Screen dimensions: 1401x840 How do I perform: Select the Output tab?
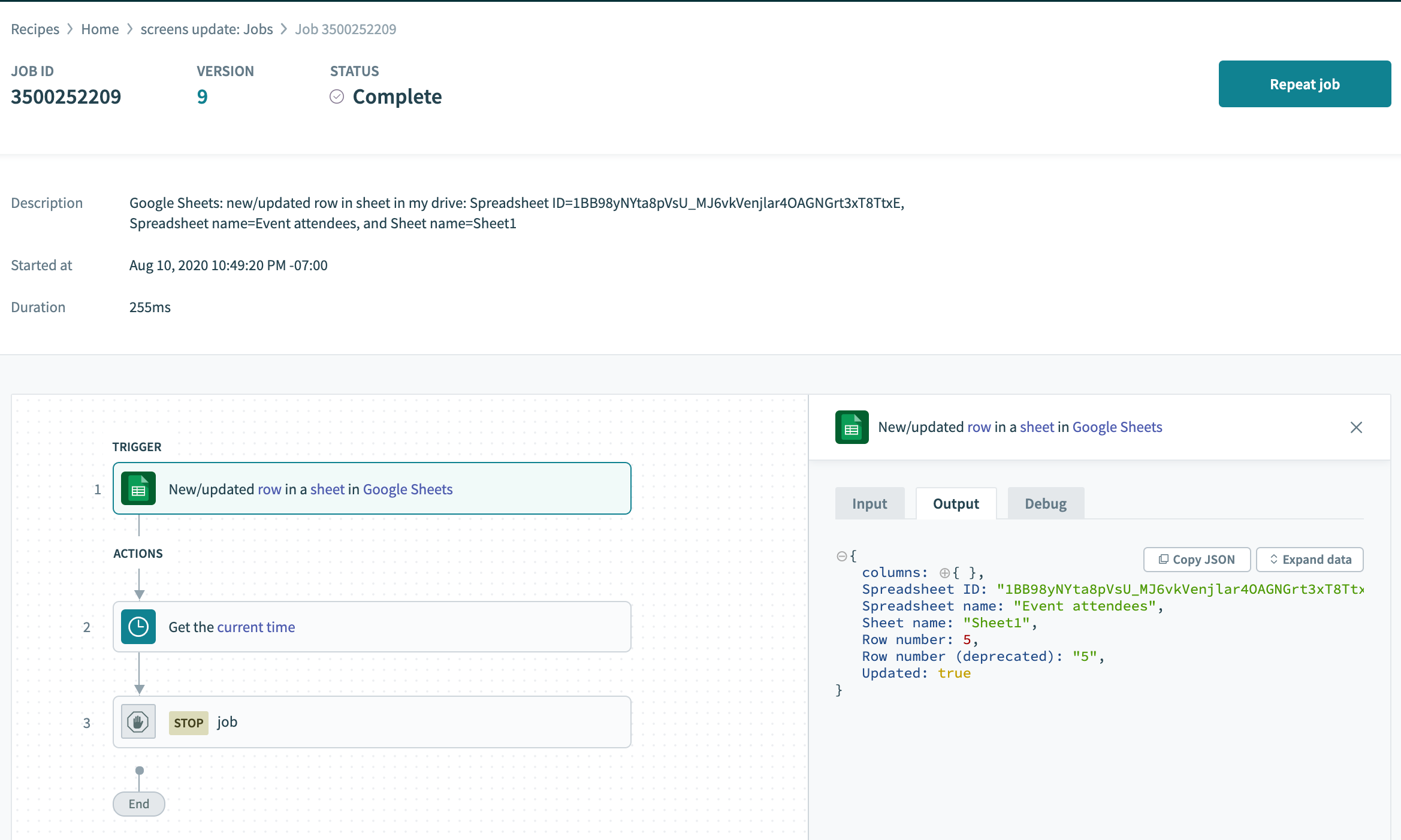pyautogui.click(x=956, y=503)
